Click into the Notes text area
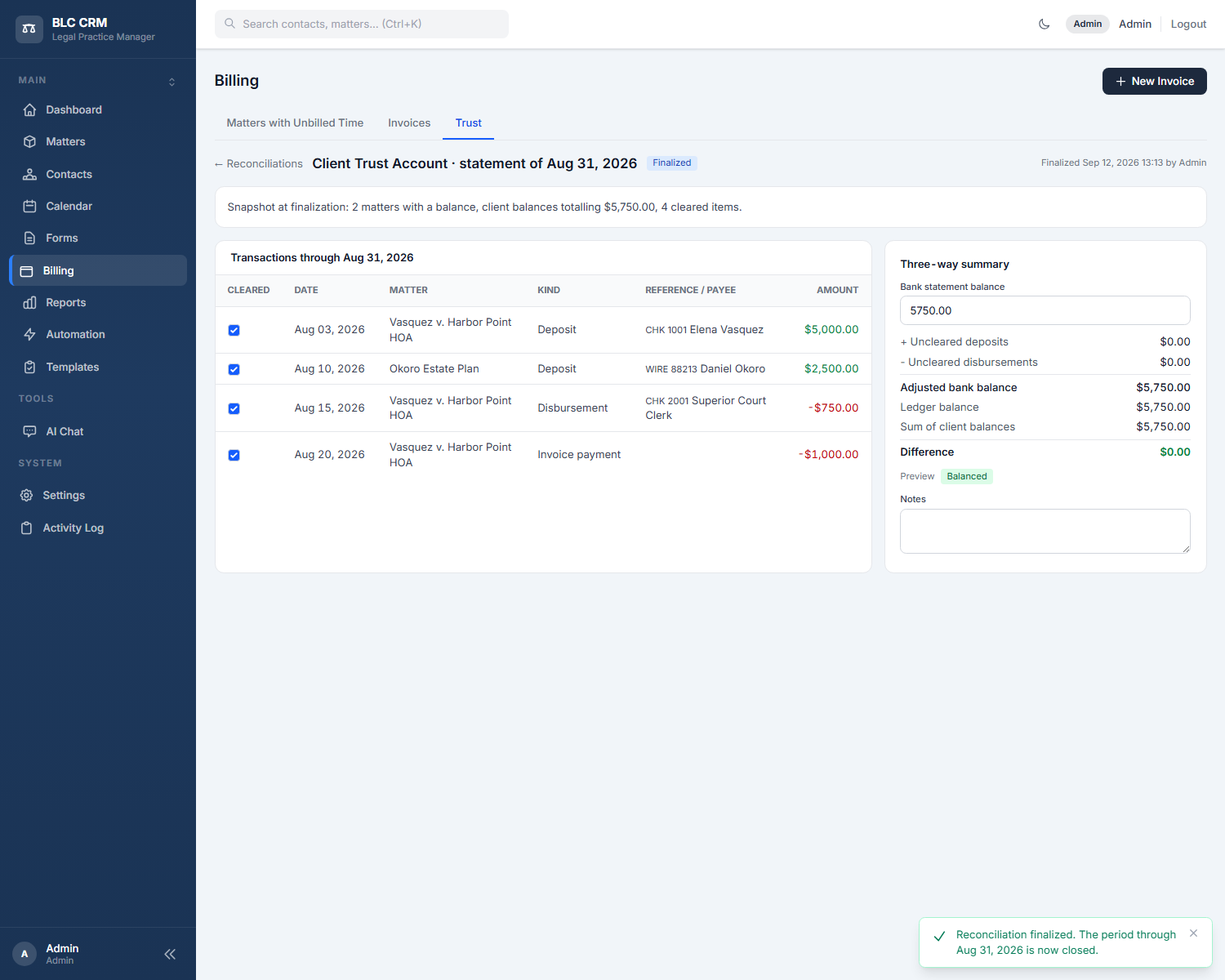The image size is (1225, 980). coord(1045,532)
